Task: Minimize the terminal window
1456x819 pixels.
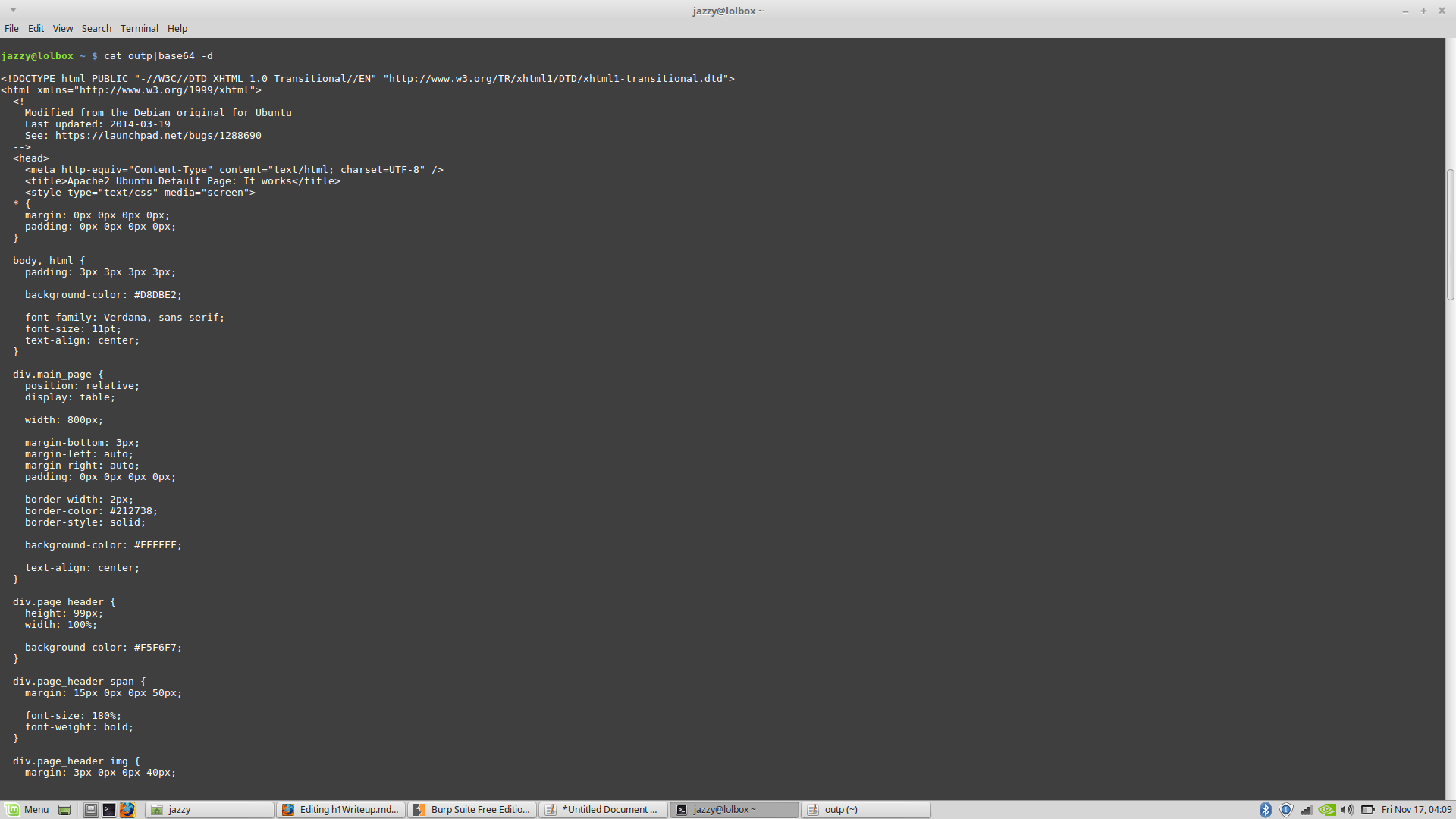Action: [x=1405, y=11]
